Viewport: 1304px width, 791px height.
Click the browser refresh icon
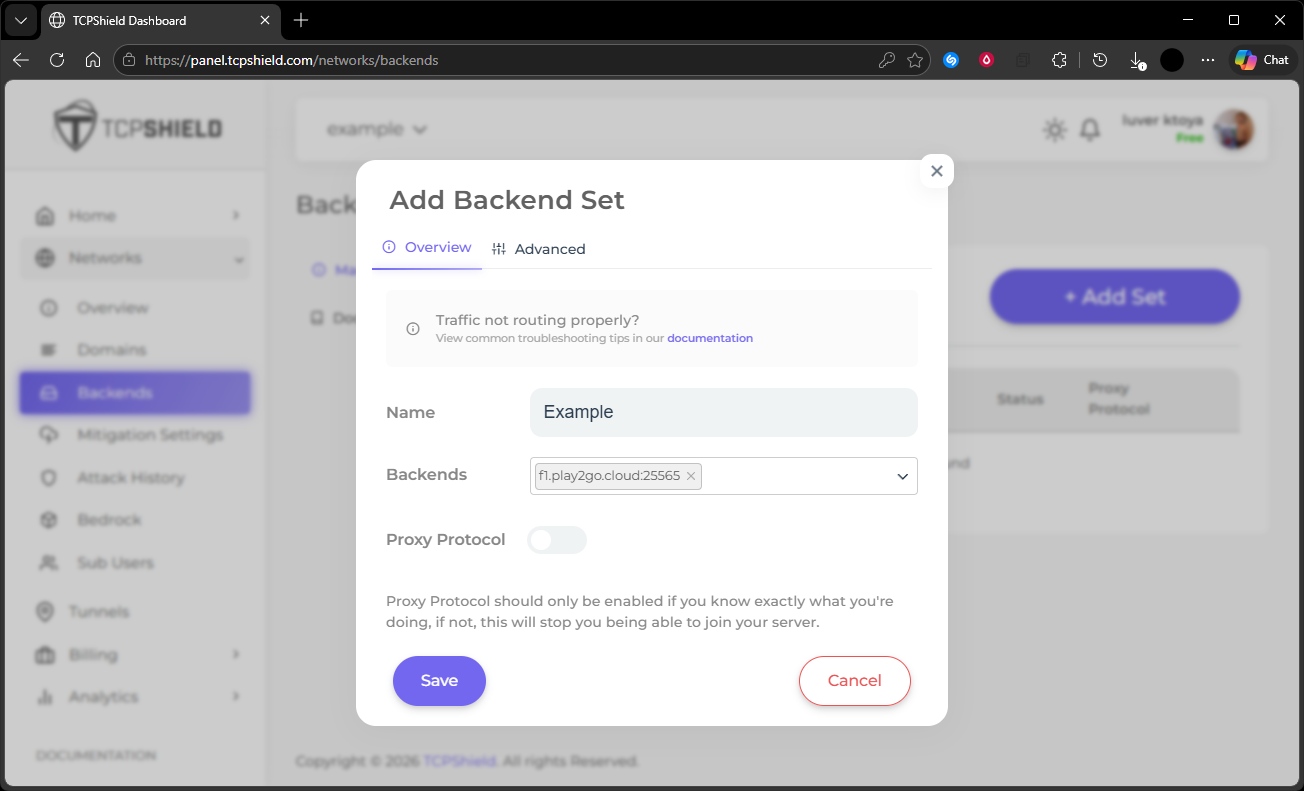(57, 60)
